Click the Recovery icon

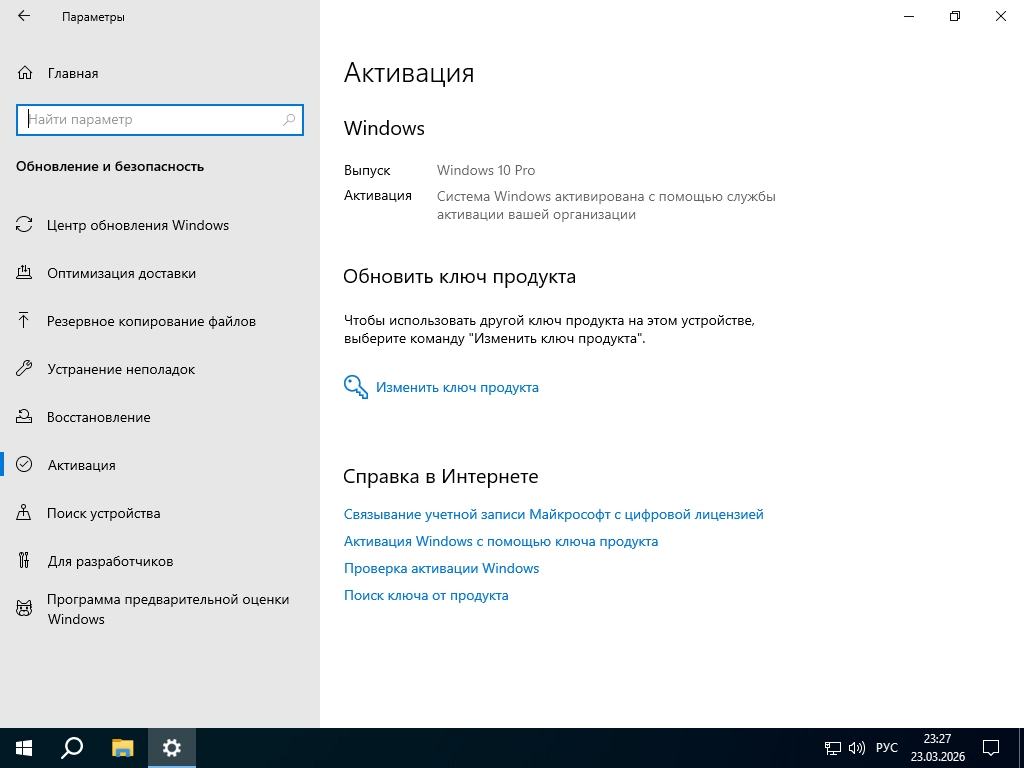pos(24,416)
